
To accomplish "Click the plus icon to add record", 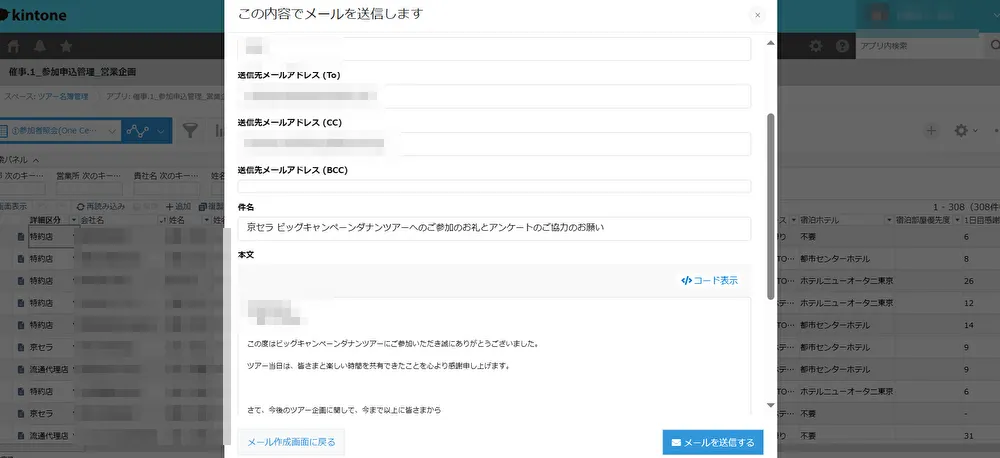I will point(931,131).
